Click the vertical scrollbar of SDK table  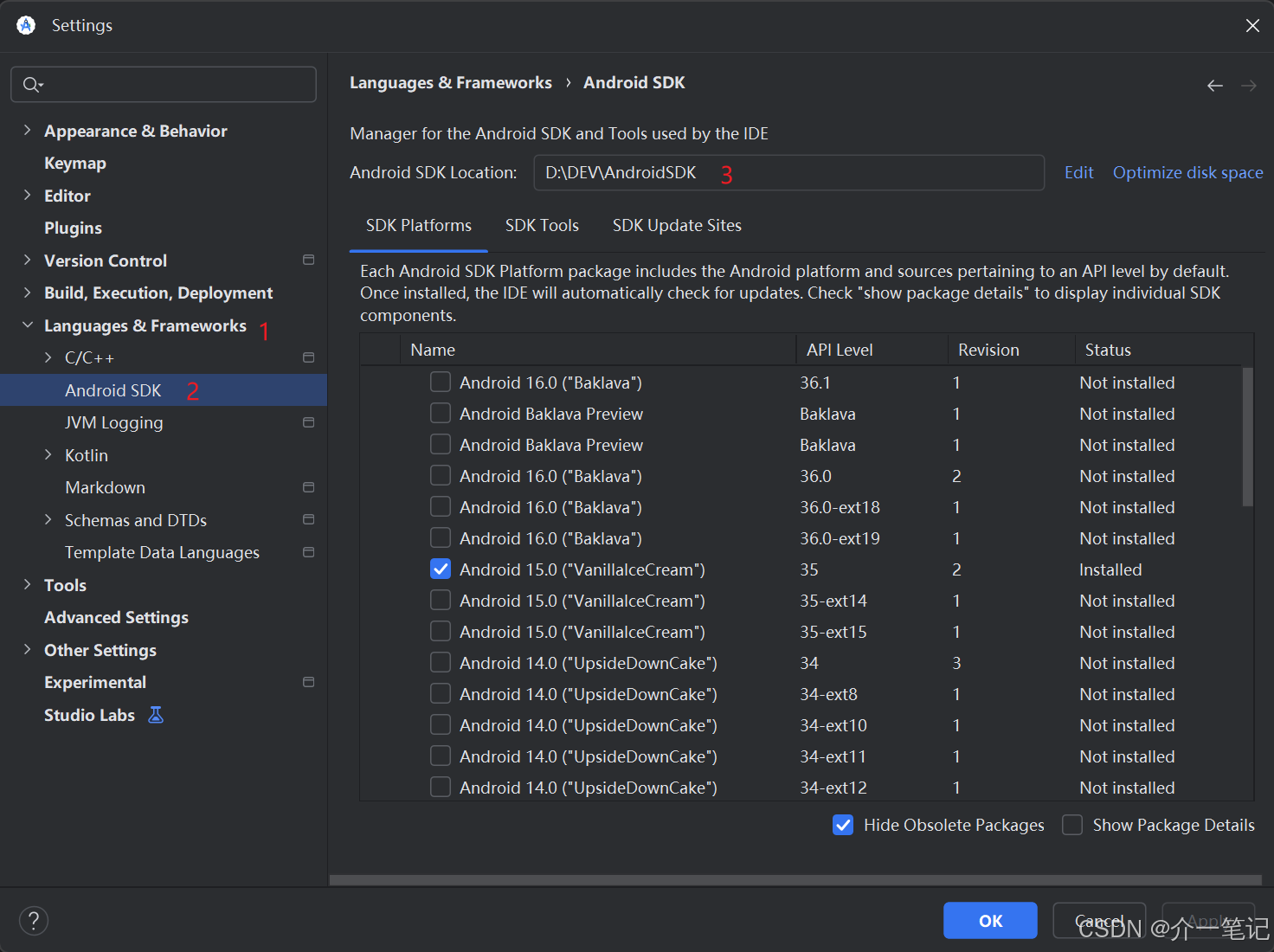[1247, 437]
